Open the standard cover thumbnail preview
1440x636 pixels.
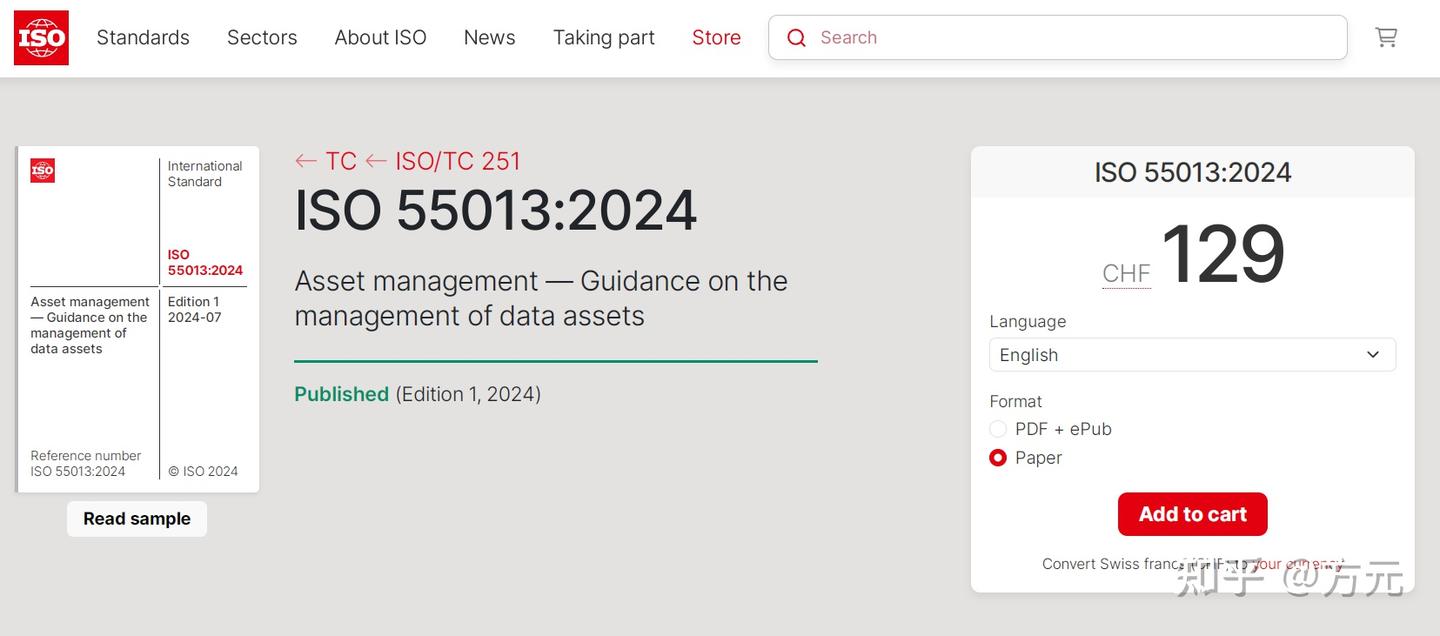(x=137, y=317)
